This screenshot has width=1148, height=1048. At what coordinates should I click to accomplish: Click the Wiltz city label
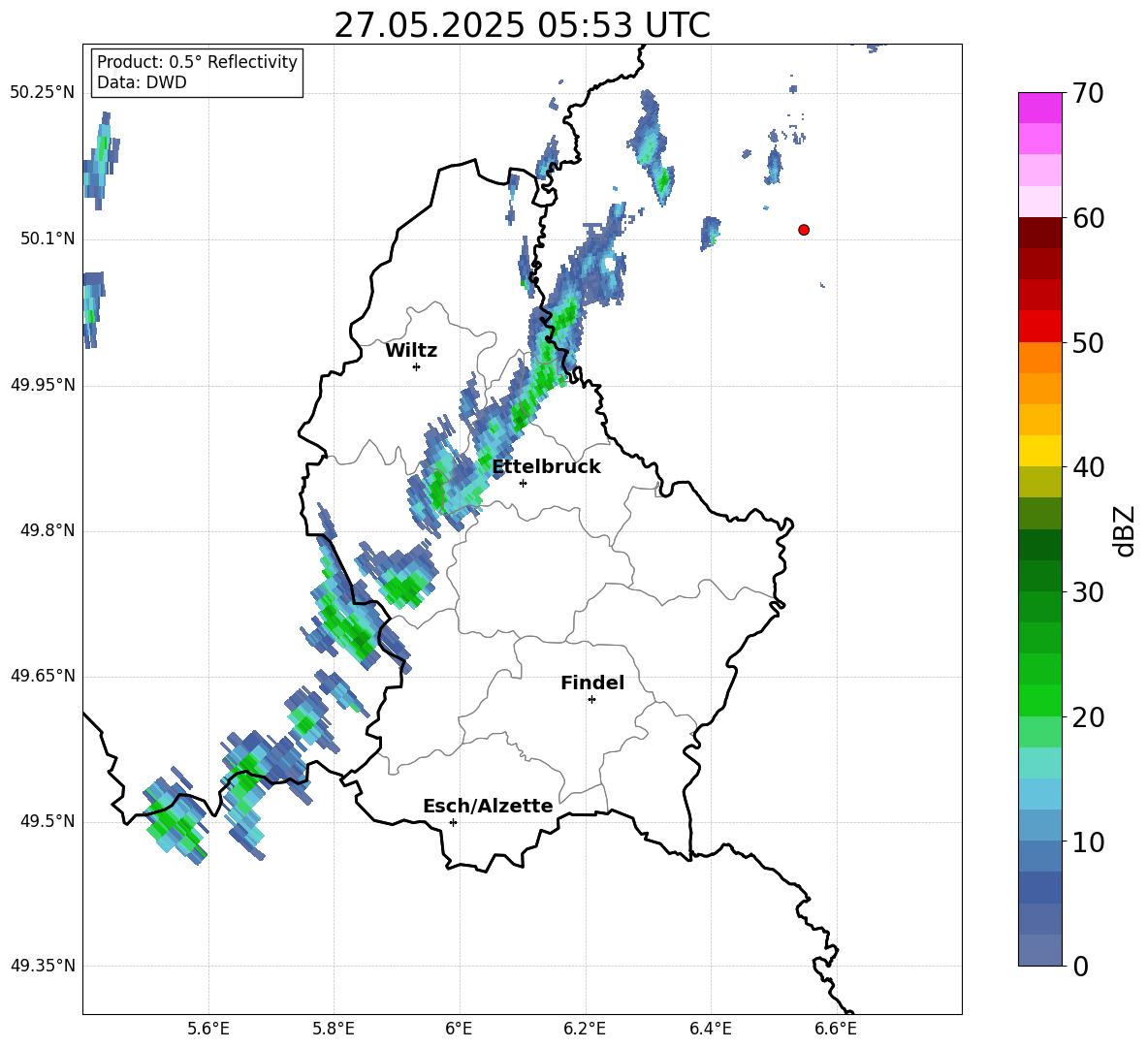click(411, 351)
